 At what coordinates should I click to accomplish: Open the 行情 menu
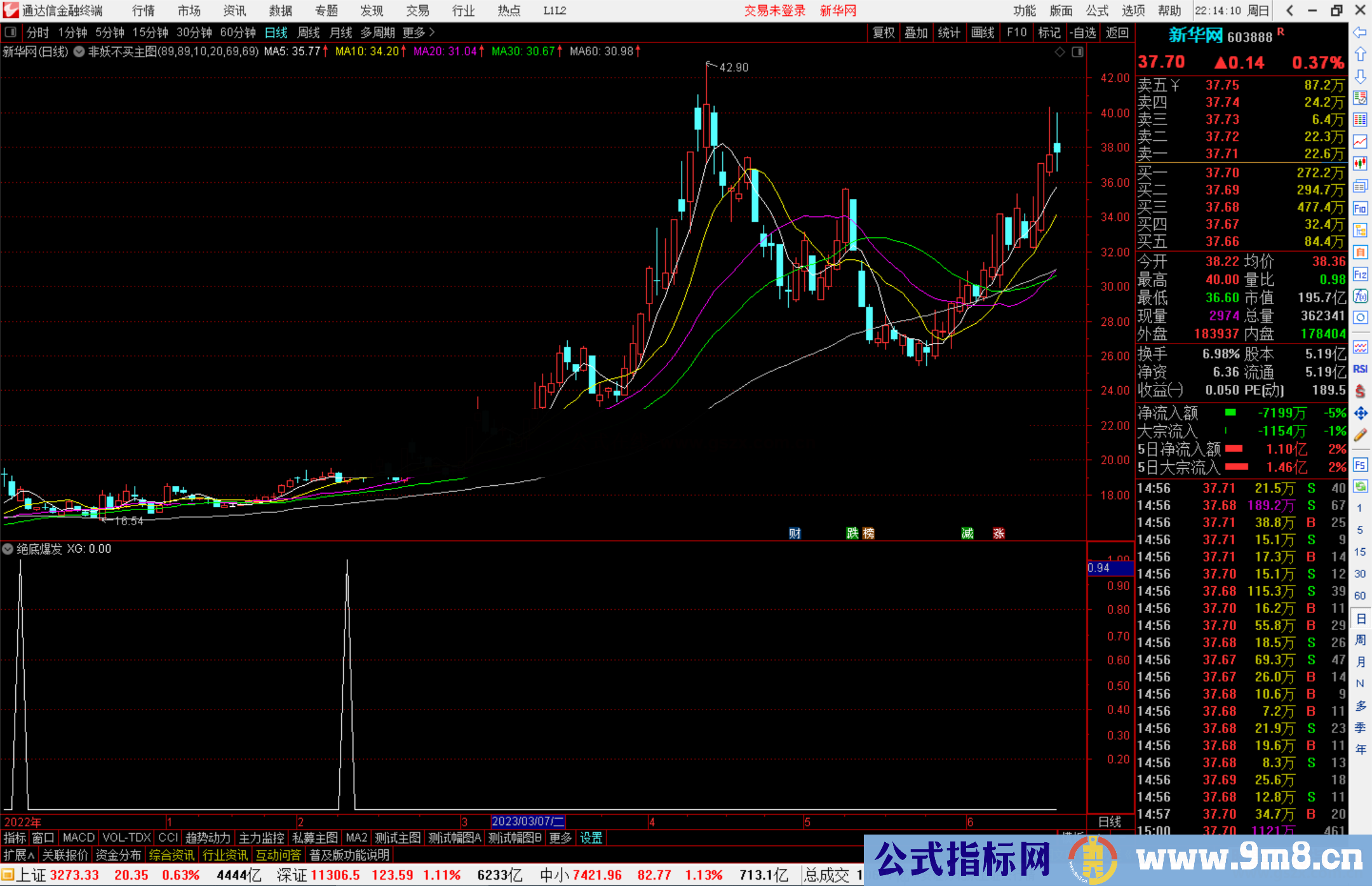tap(144, 10)
